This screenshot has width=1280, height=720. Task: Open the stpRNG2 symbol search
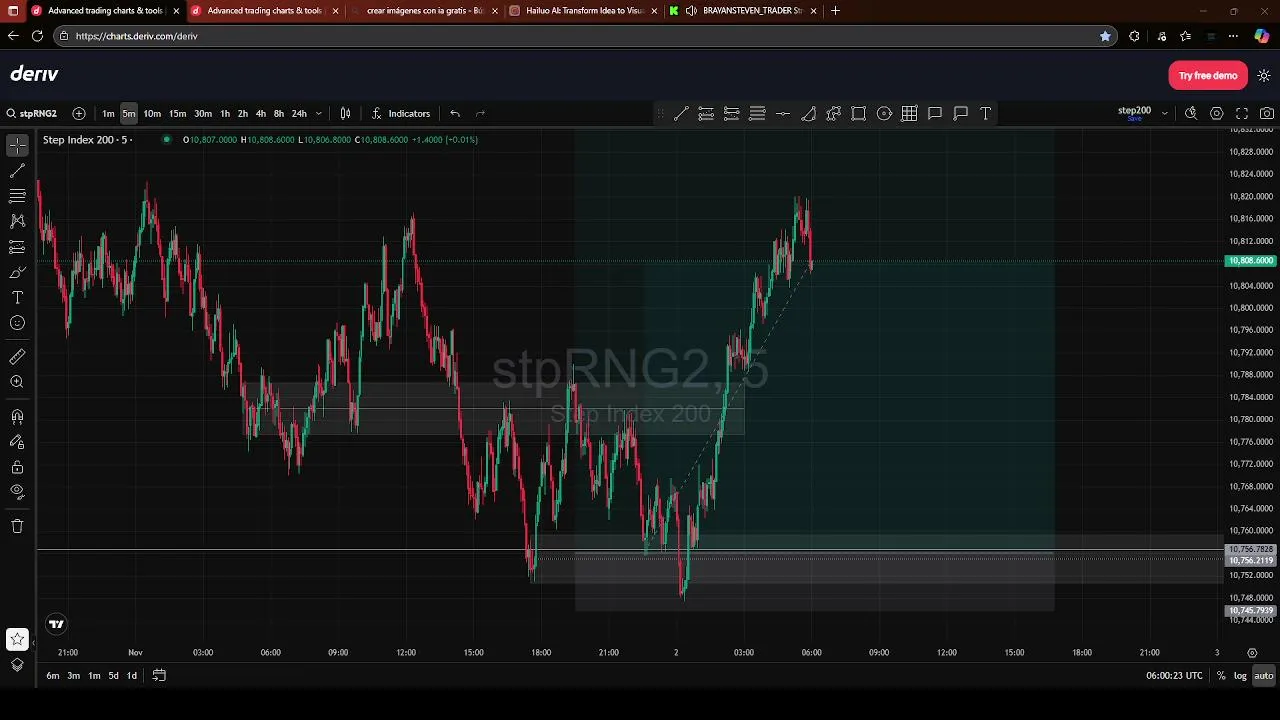pyautogui.click(x=32, y=113)
